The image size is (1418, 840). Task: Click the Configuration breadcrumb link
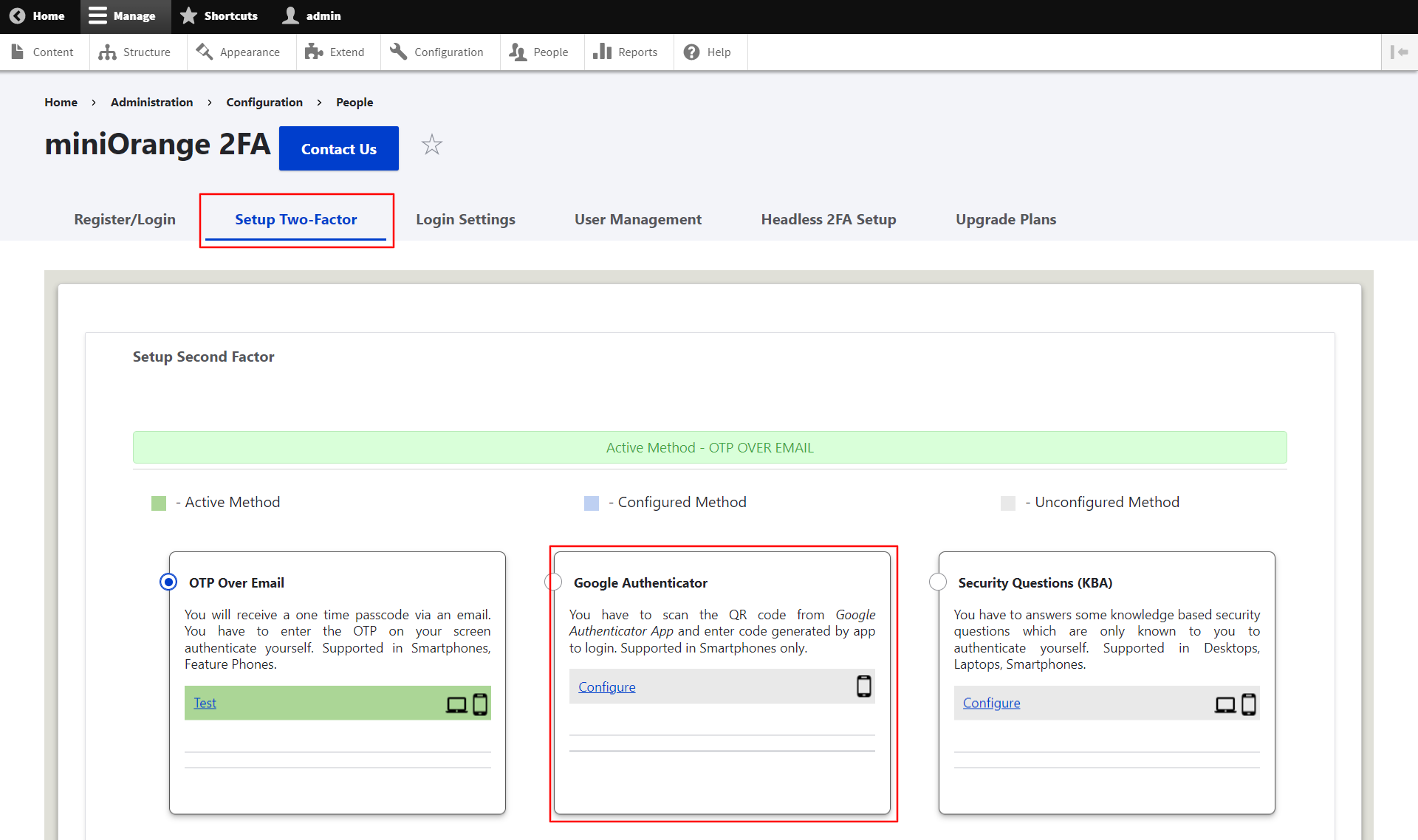[264, 102]
